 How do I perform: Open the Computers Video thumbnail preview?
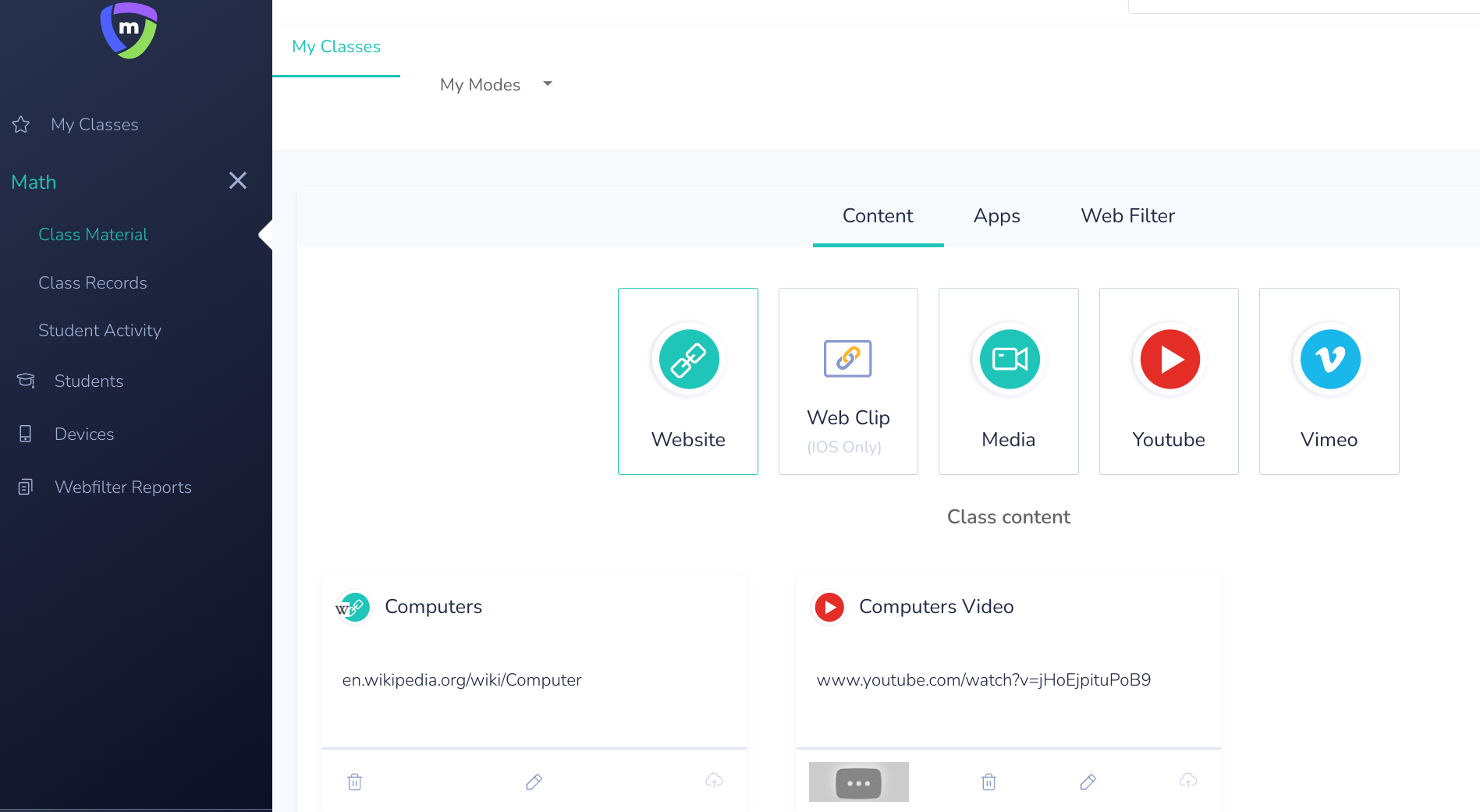pyautogui.click(x=859, y=782)
